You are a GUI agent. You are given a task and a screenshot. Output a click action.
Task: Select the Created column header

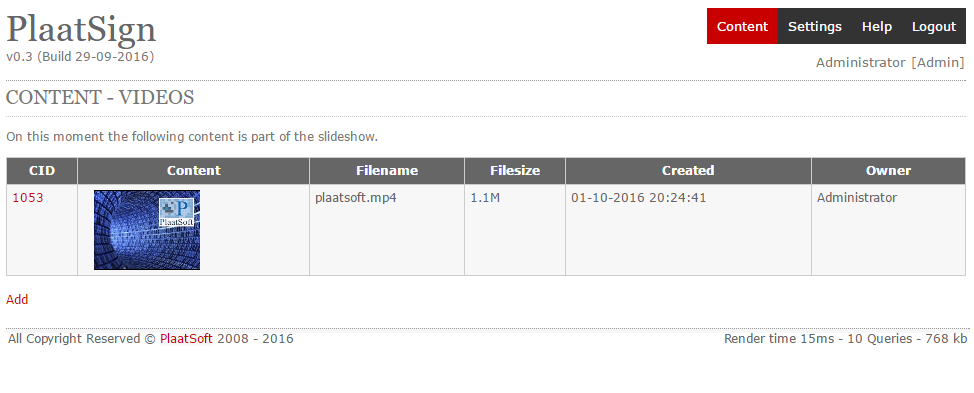[688, 171]
